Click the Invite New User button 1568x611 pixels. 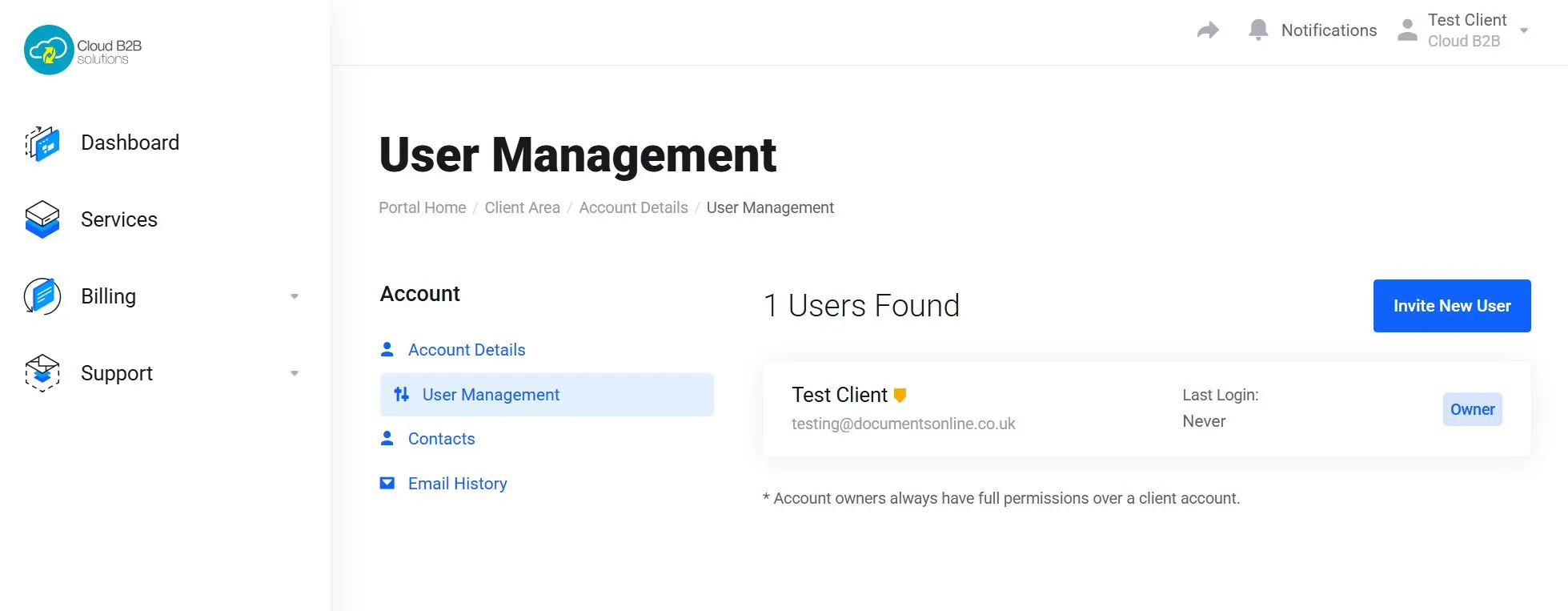[x=1452, y=306]
